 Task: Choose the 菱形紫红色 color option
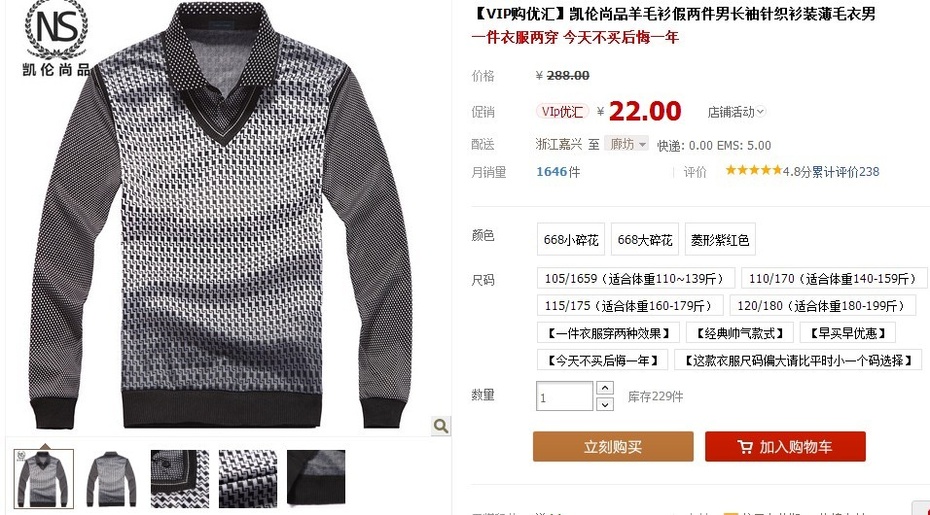pyautogui.click(x=720, y=240)
